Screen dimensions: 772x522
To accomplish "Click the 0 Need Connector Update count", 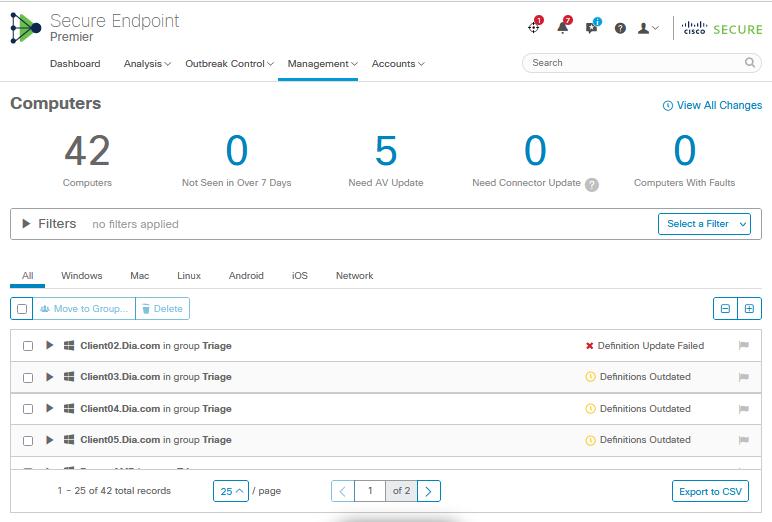I will pyautogui.click(x=535, y=151).
